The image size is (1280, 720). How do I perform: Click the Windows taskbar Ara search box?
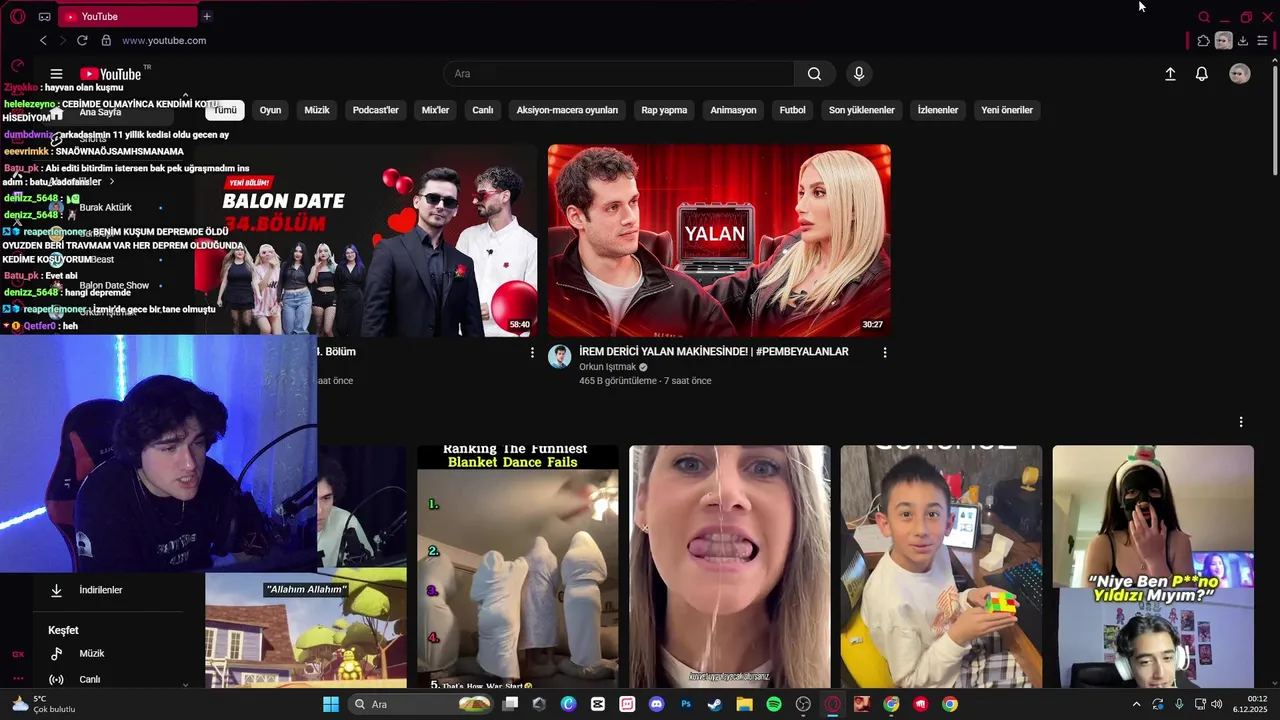422,704
